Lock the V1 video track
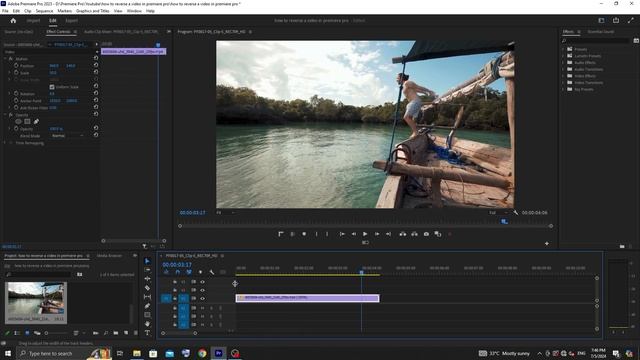Screen dimensions: 640x360 [x=175, y=298]
